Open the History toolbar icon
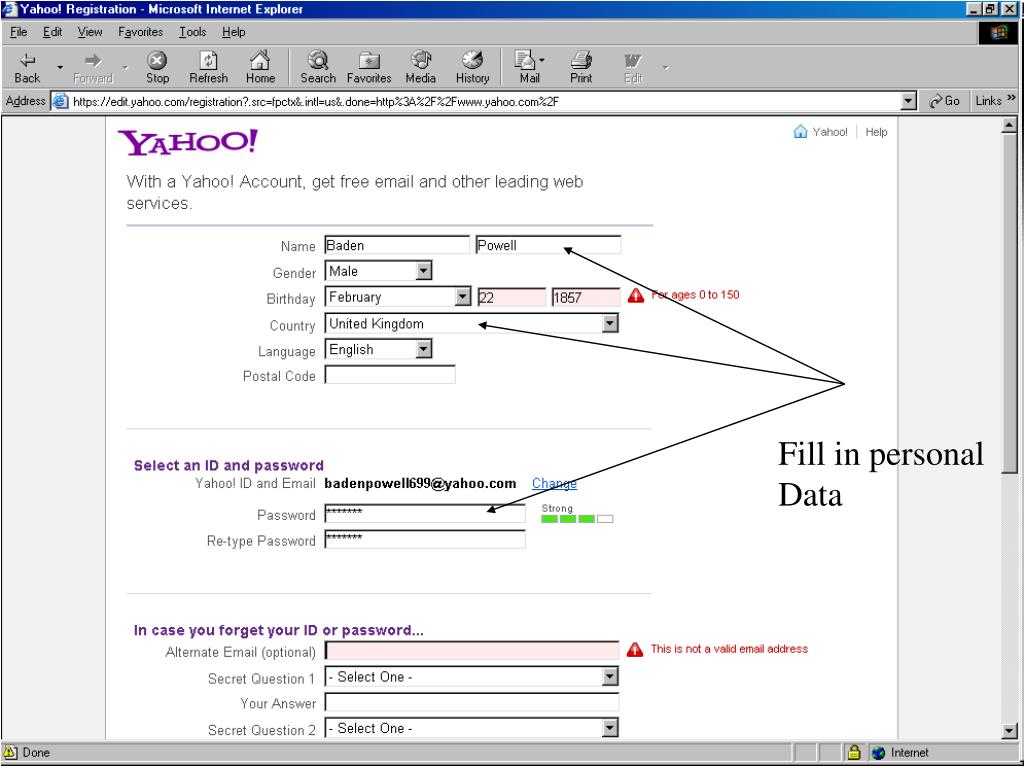The height and width of the screenshot is (768, 1024). 472,68
